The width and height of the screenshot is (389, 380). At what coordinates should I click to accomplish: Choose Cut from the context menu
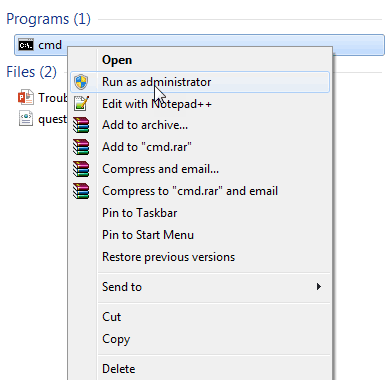tap(200, 317)
